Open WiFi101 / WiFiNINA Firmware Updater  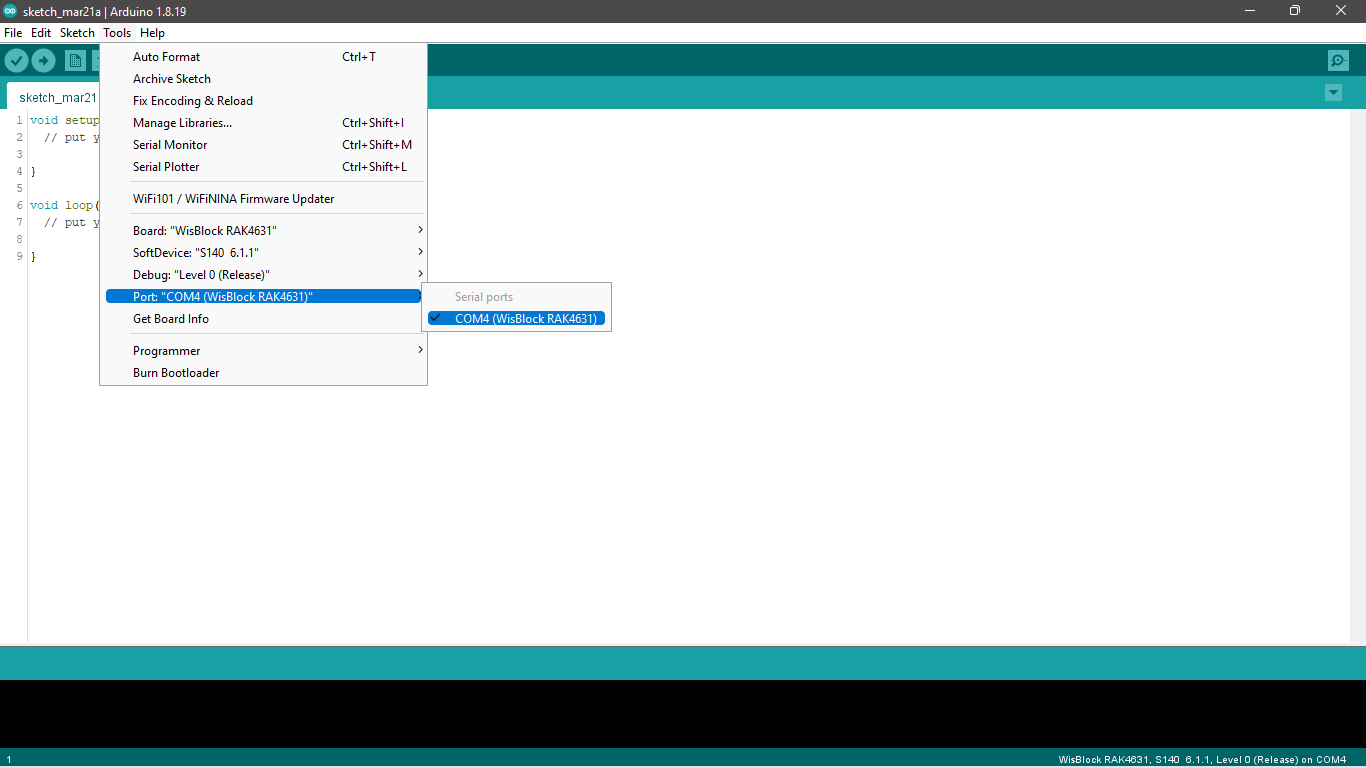(x=264, y=199)
